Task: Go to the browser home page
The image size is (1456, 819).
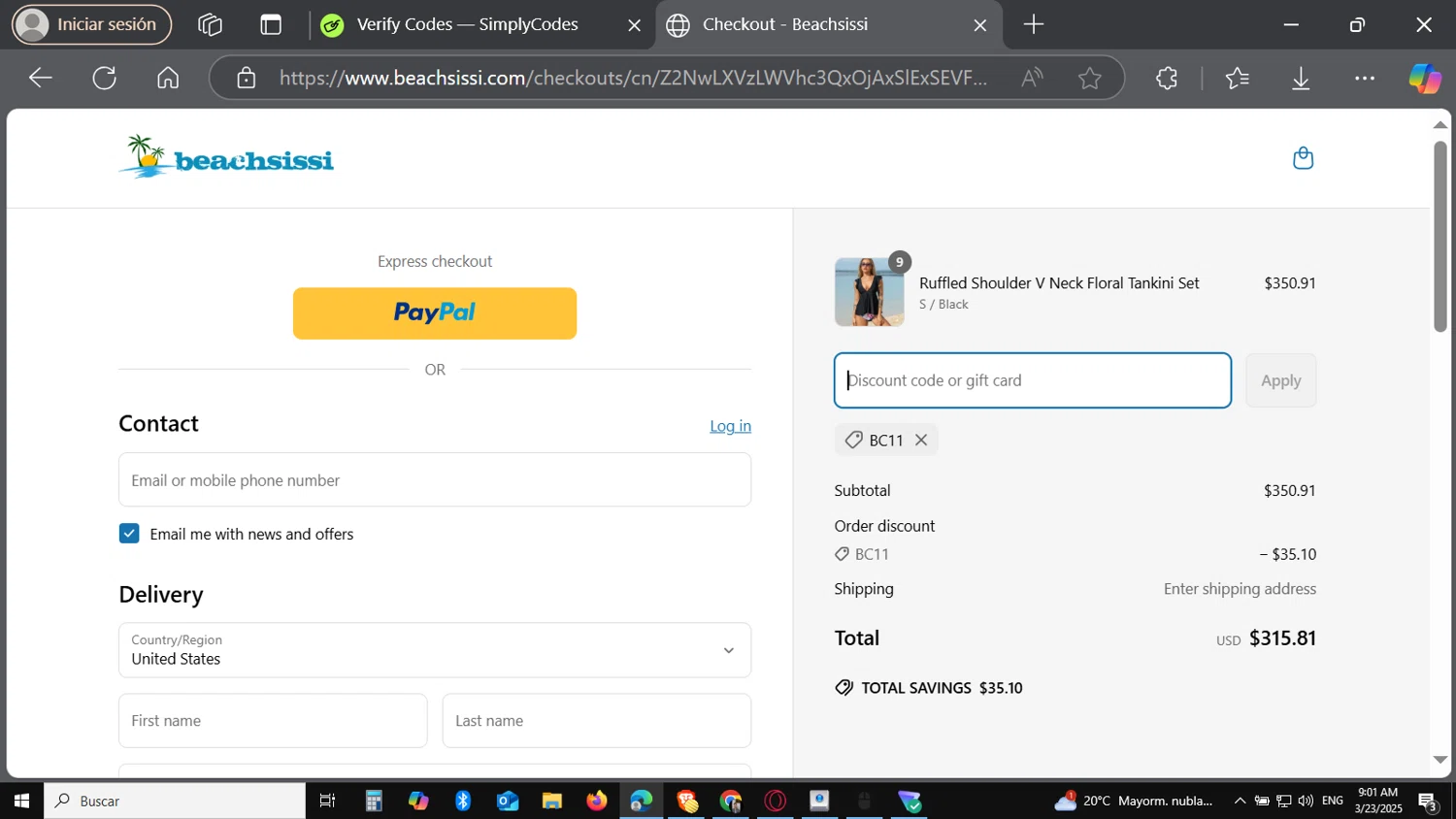Action: pyautogui.click(x=168, y=78)
